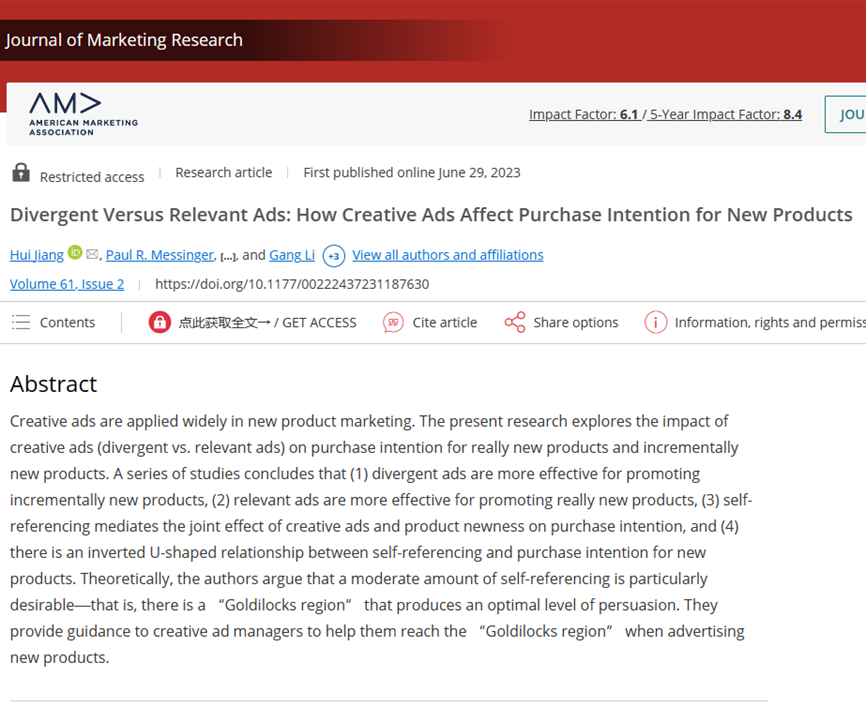866x707 pixels.
Task: Click the email envelope icon by Hui Jiang
Action: pos(92,255)
